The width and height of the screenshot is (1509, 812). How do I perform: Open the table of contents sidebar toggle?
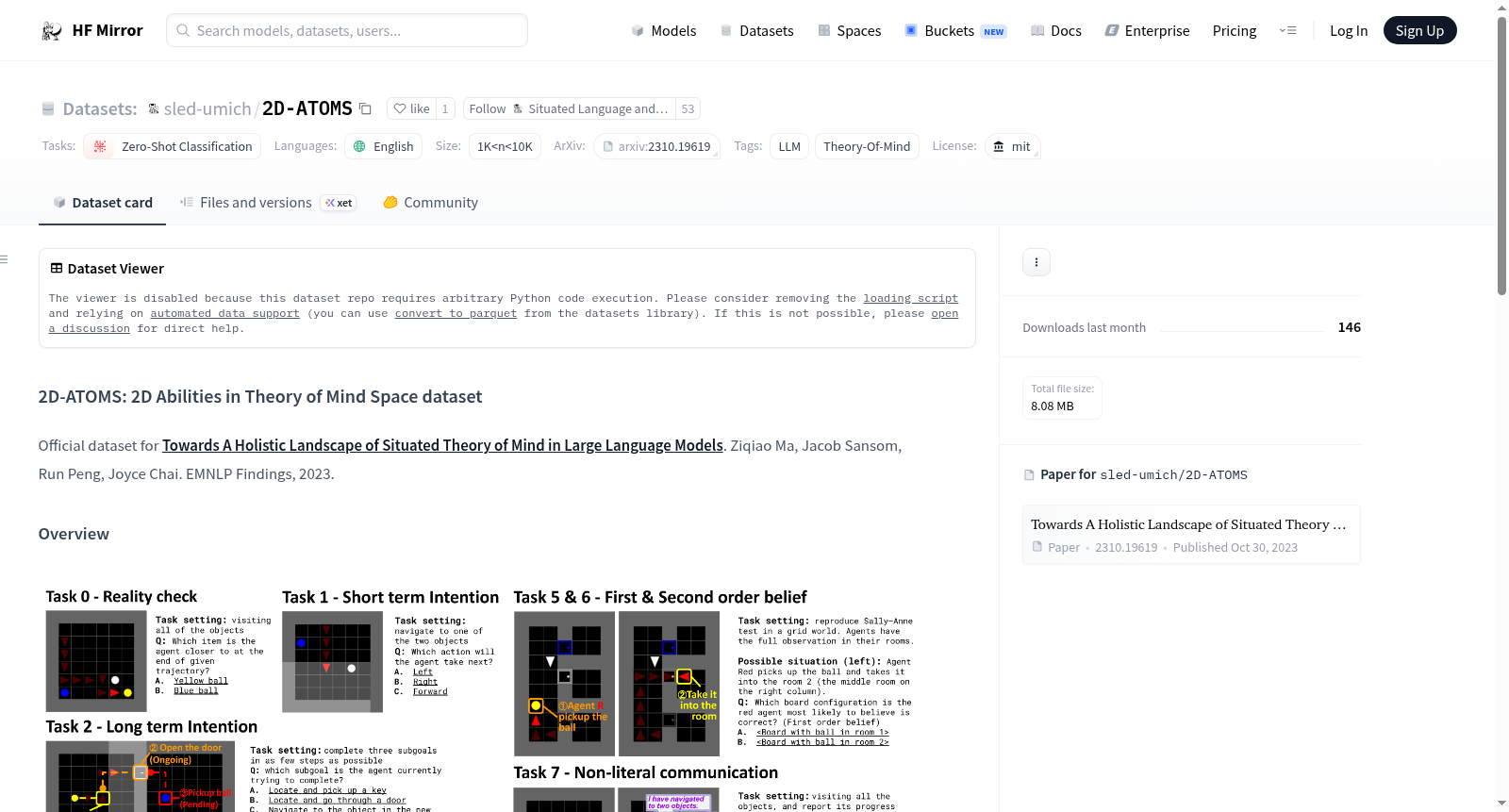[x=5, y=259]
